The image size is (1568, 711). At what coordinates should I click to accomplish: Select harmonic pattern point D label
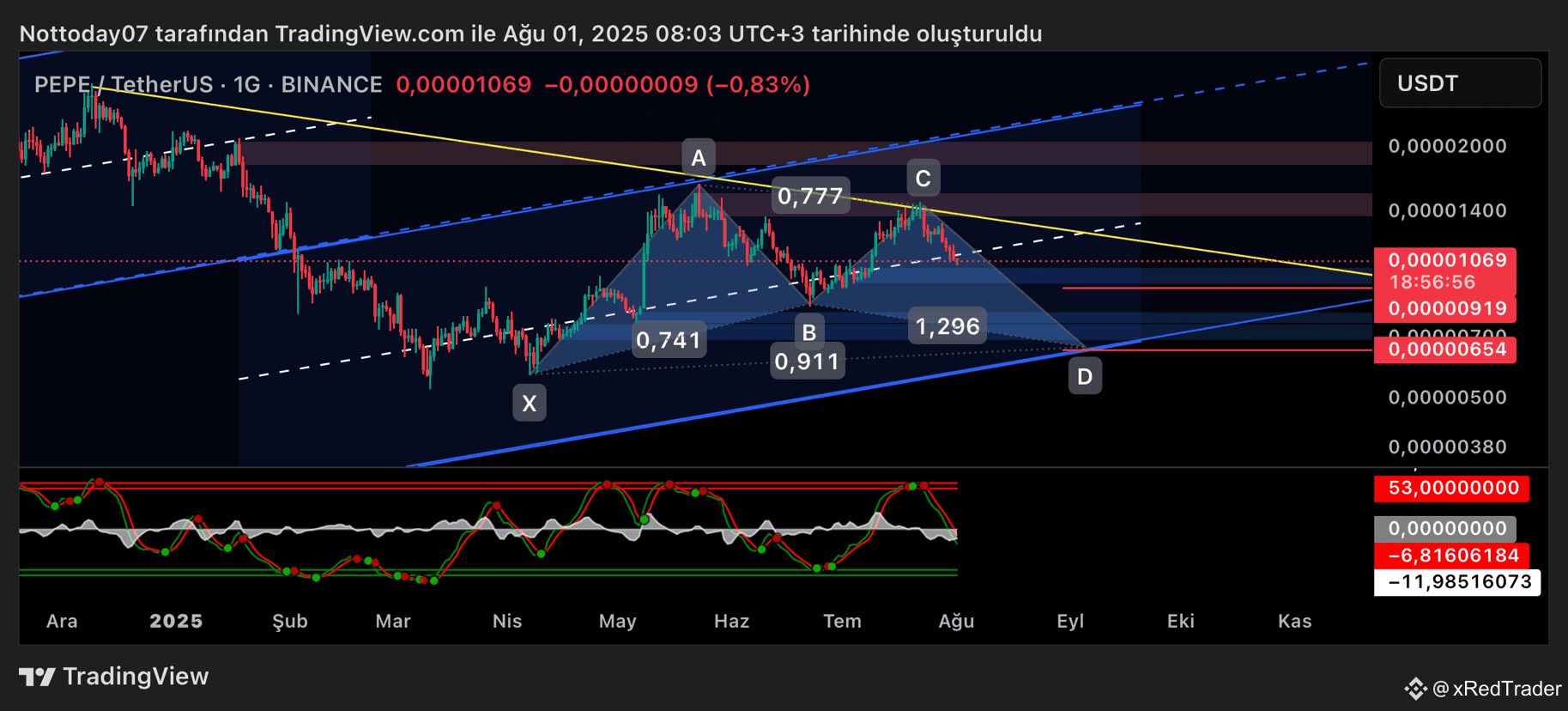(x=1085, y=376)
